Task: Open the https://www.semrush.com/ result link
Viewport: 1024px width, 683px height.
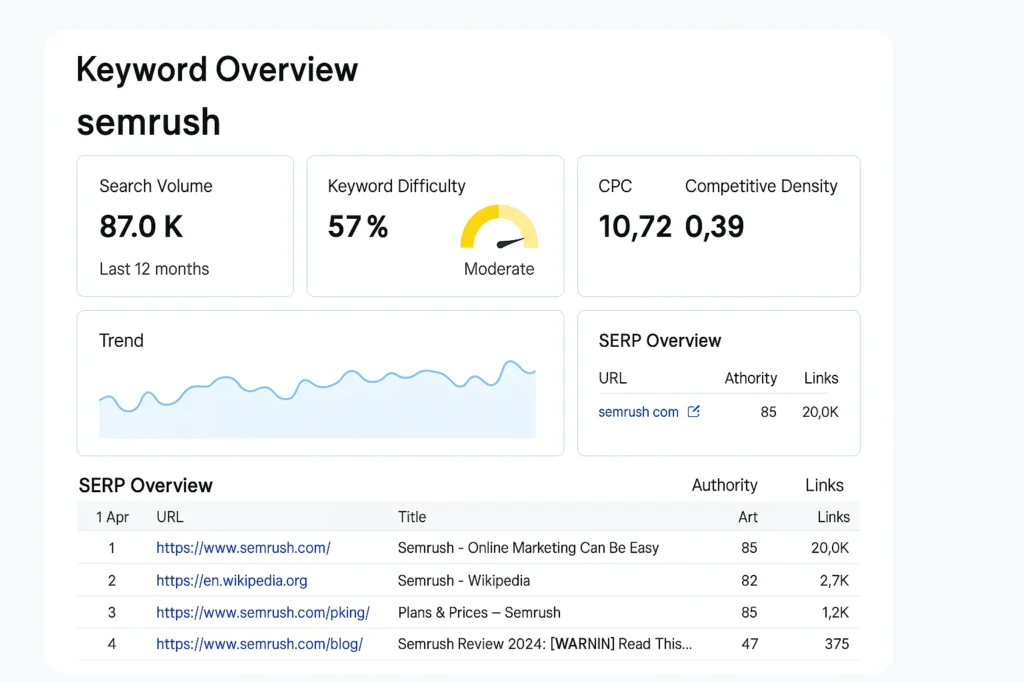Action: click(x=243, y=548)
